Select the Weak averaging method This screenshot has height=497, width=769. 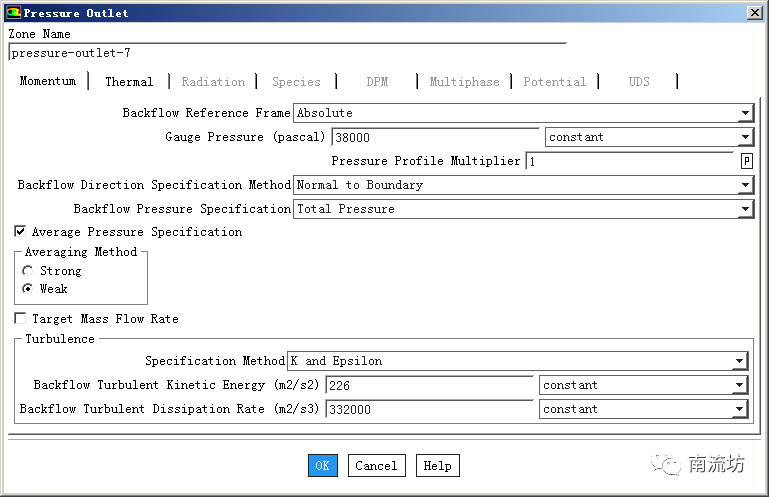click(28, 289)
